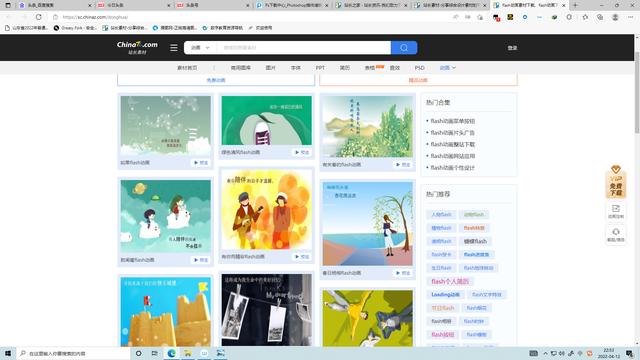Viewport: 640px width, 360px height.
Task: Open the first bookmark in the bookmarks bar
Action: coord(27,28)
